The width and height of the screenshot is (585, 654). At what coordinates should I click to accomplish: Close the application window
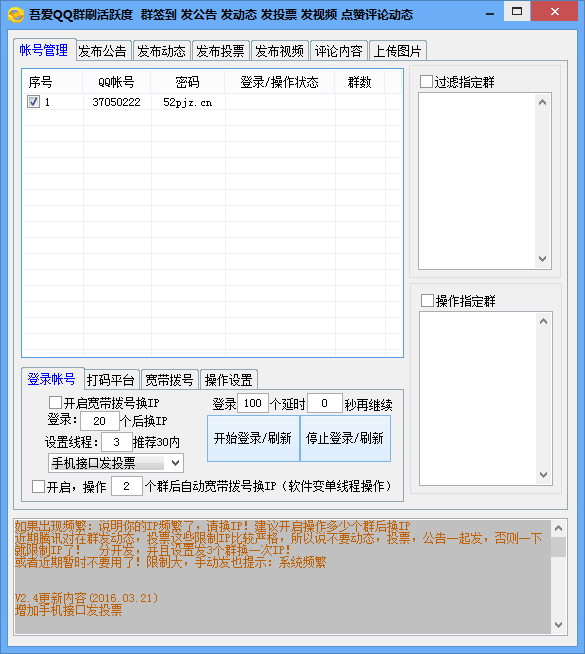(555, 11)
